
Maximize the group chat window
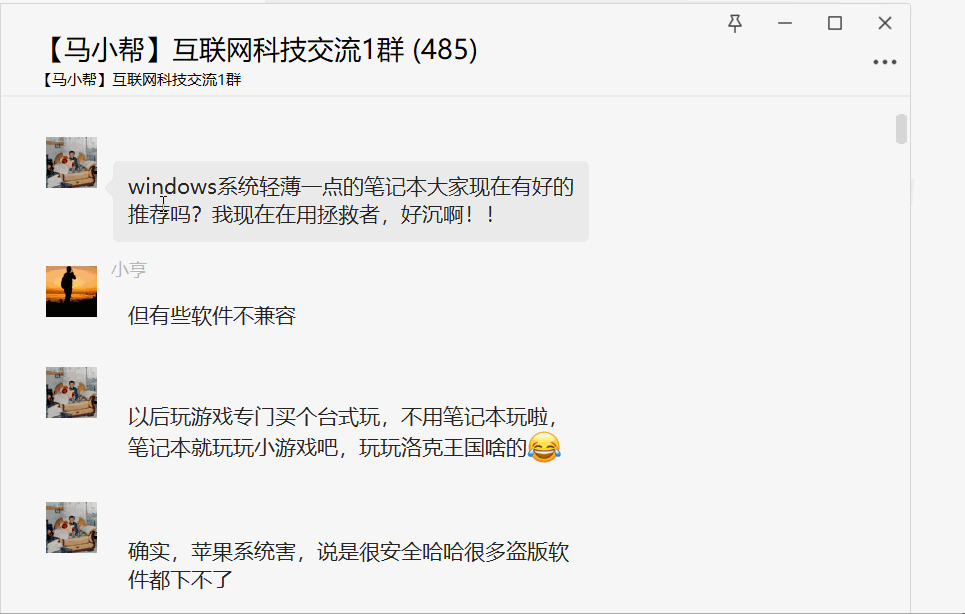tap(835, 23)
